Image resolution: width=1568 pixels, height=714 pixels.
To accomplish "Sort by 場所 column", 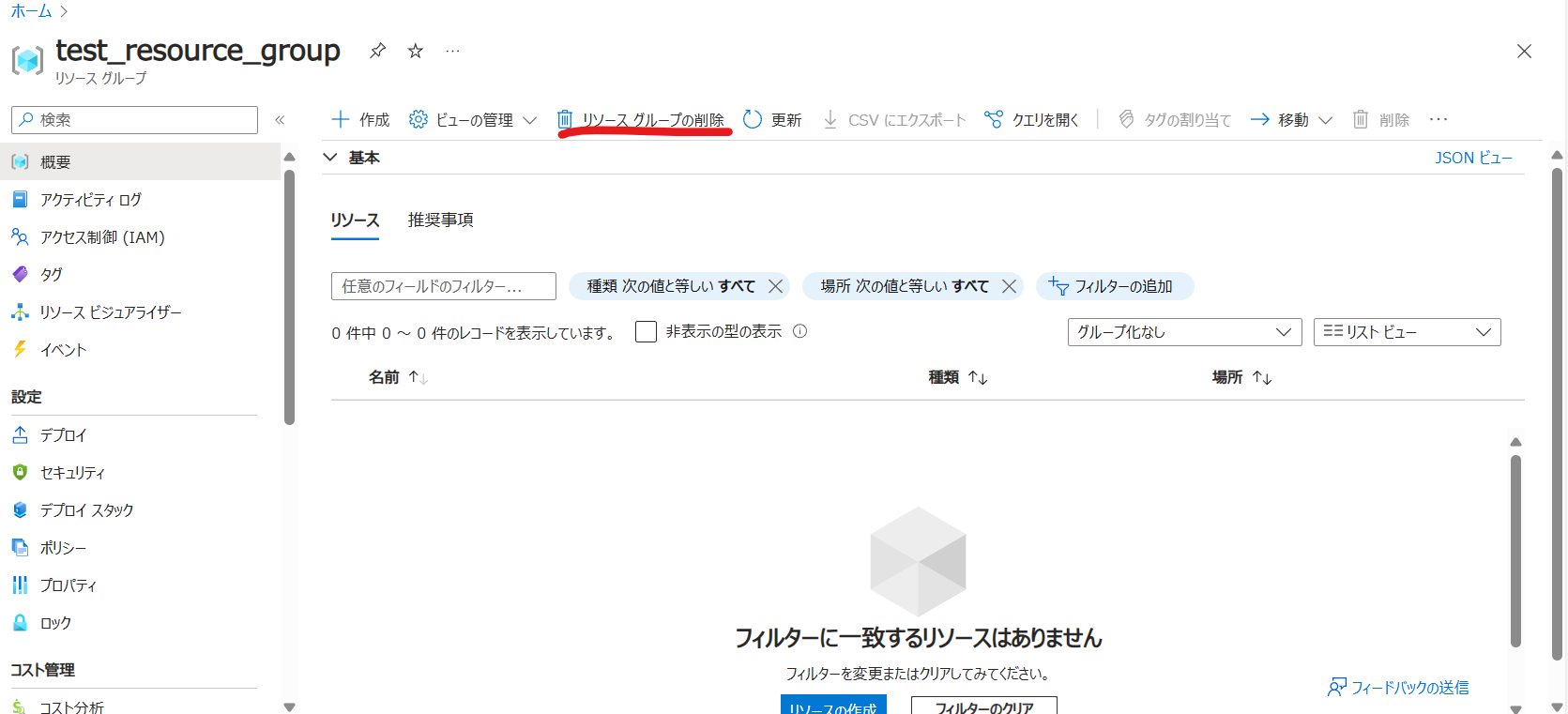I will 1242,377.
